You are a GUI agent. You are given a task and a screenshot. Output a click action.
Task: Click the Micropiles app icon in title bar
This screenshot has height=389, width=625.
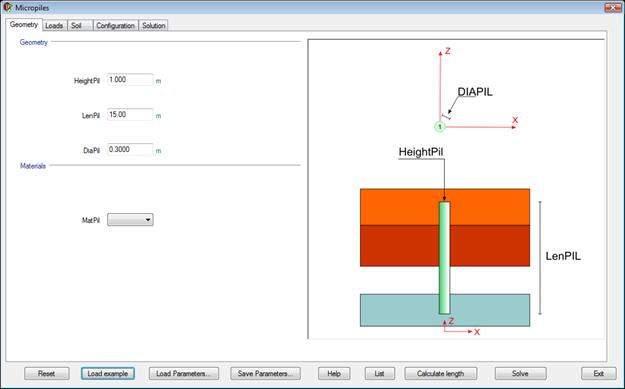(x=7, y=7)
